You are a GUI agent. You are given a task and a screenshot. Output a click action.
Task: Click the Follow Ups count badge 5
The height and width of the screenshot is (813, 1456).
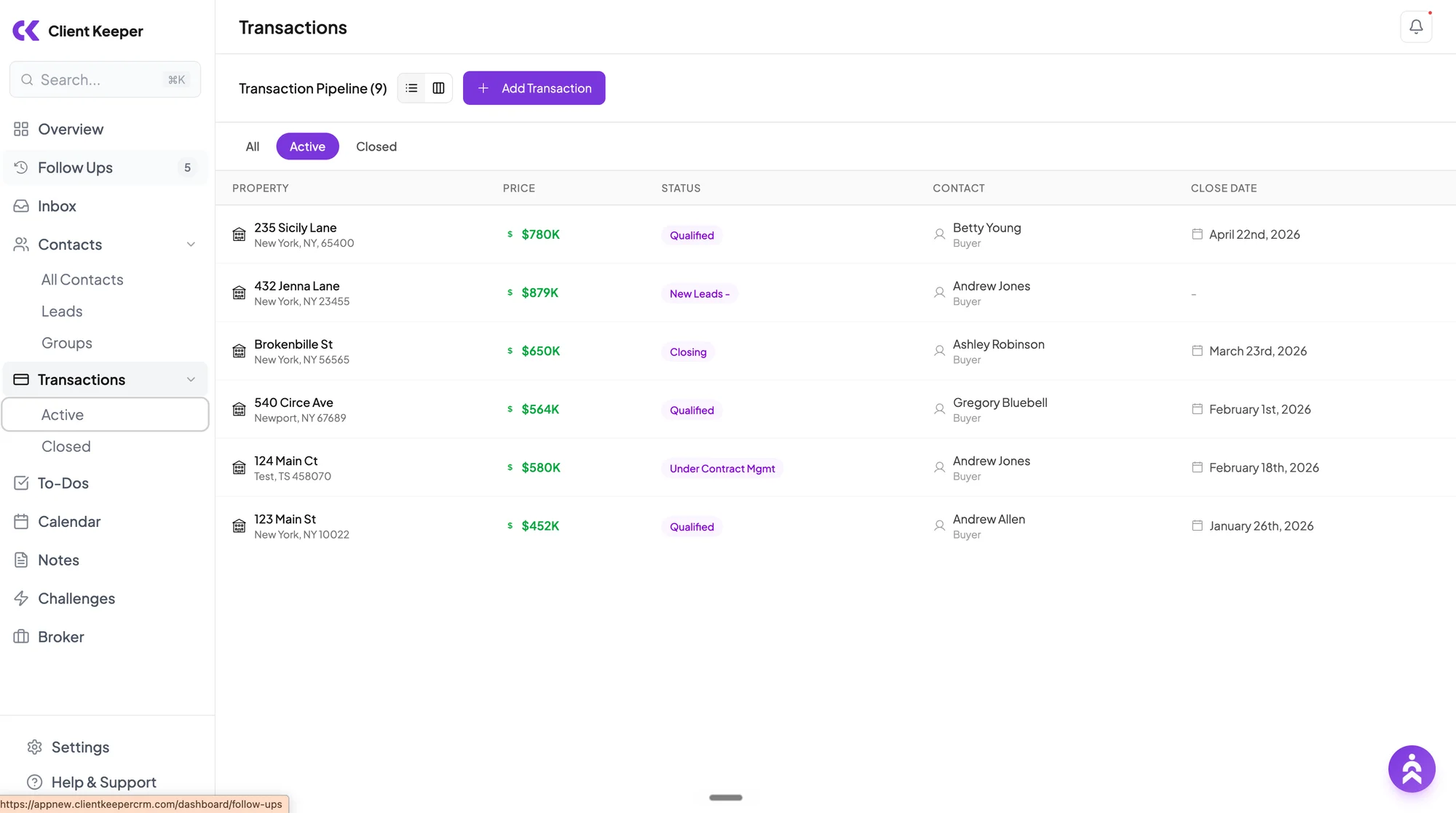(x=187, y=167)
